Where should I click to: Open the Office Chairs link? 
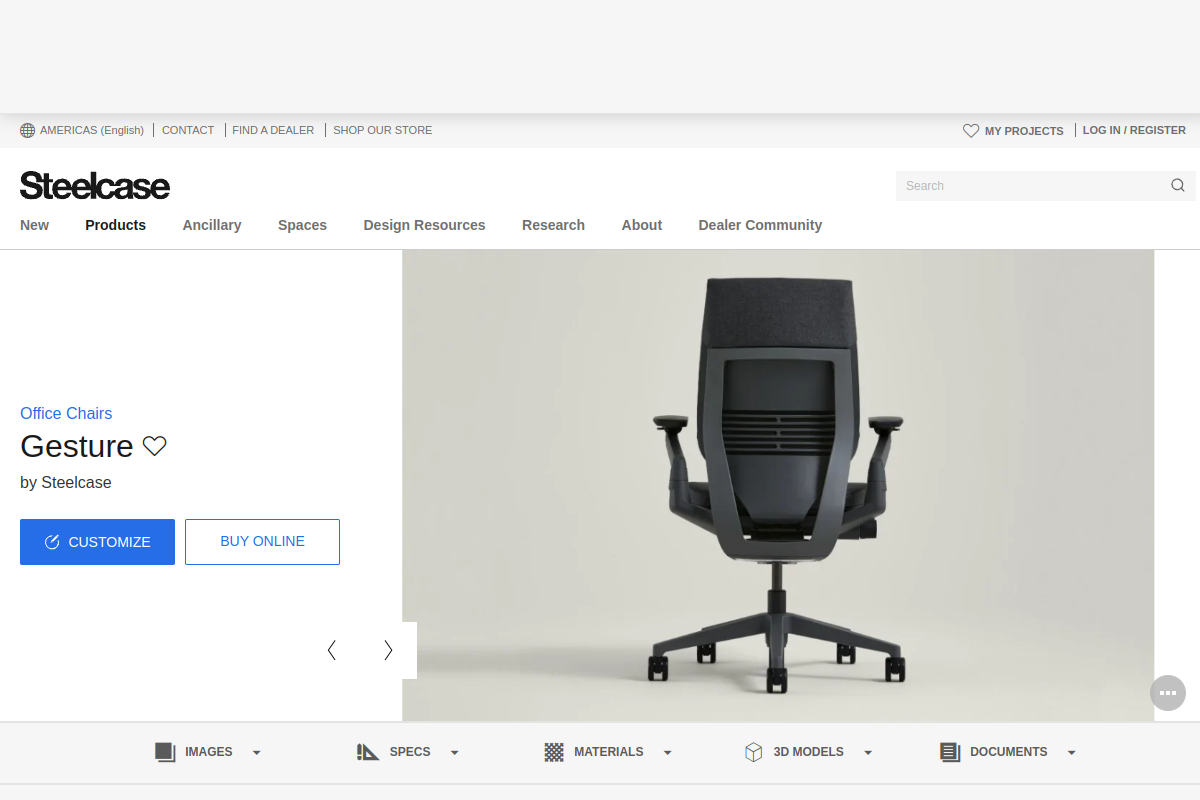click(x=66, y=413)
